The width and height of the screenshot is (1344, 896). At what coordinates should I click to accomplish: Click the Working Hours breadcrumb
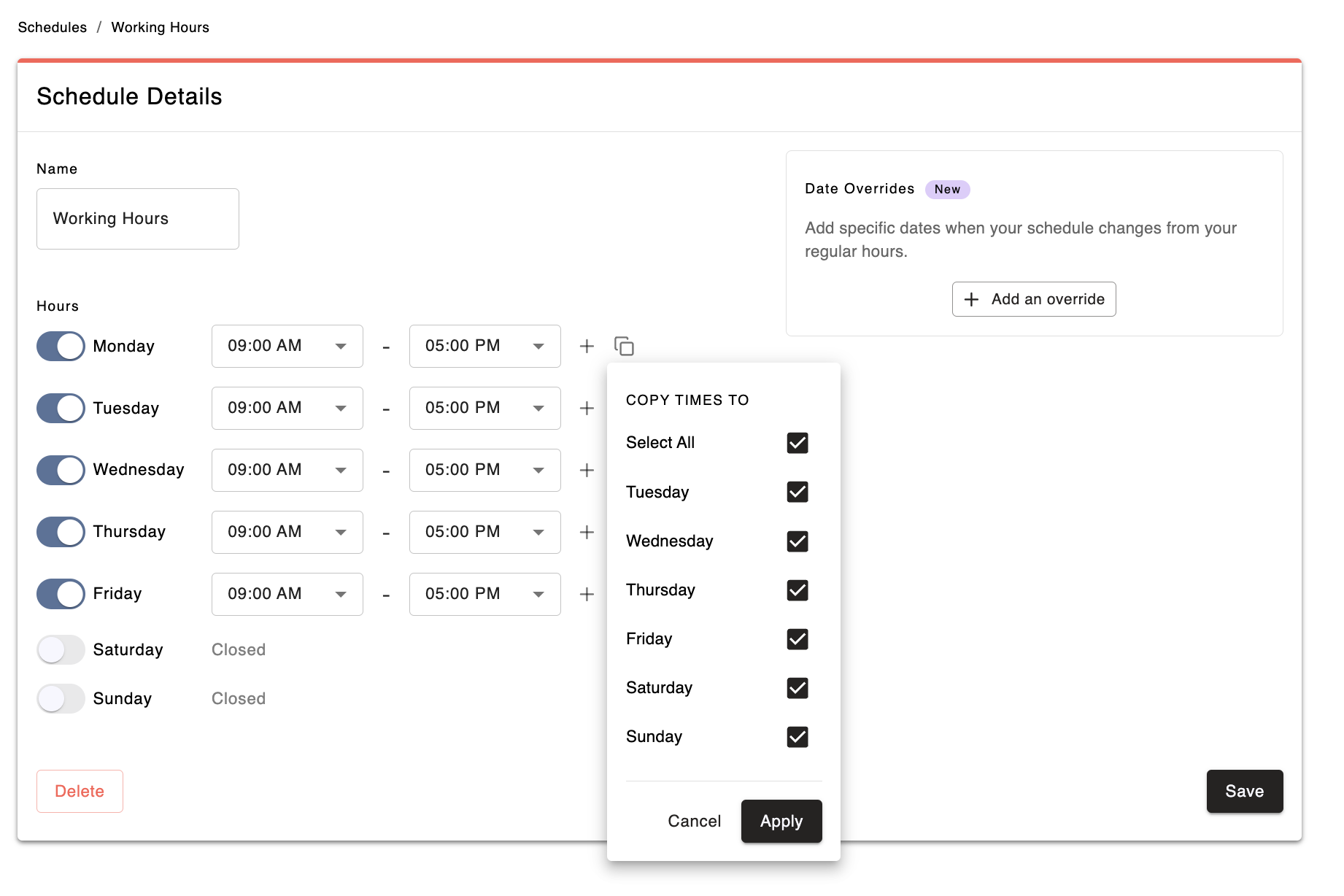pyautogui.click(x=161, y=27)
